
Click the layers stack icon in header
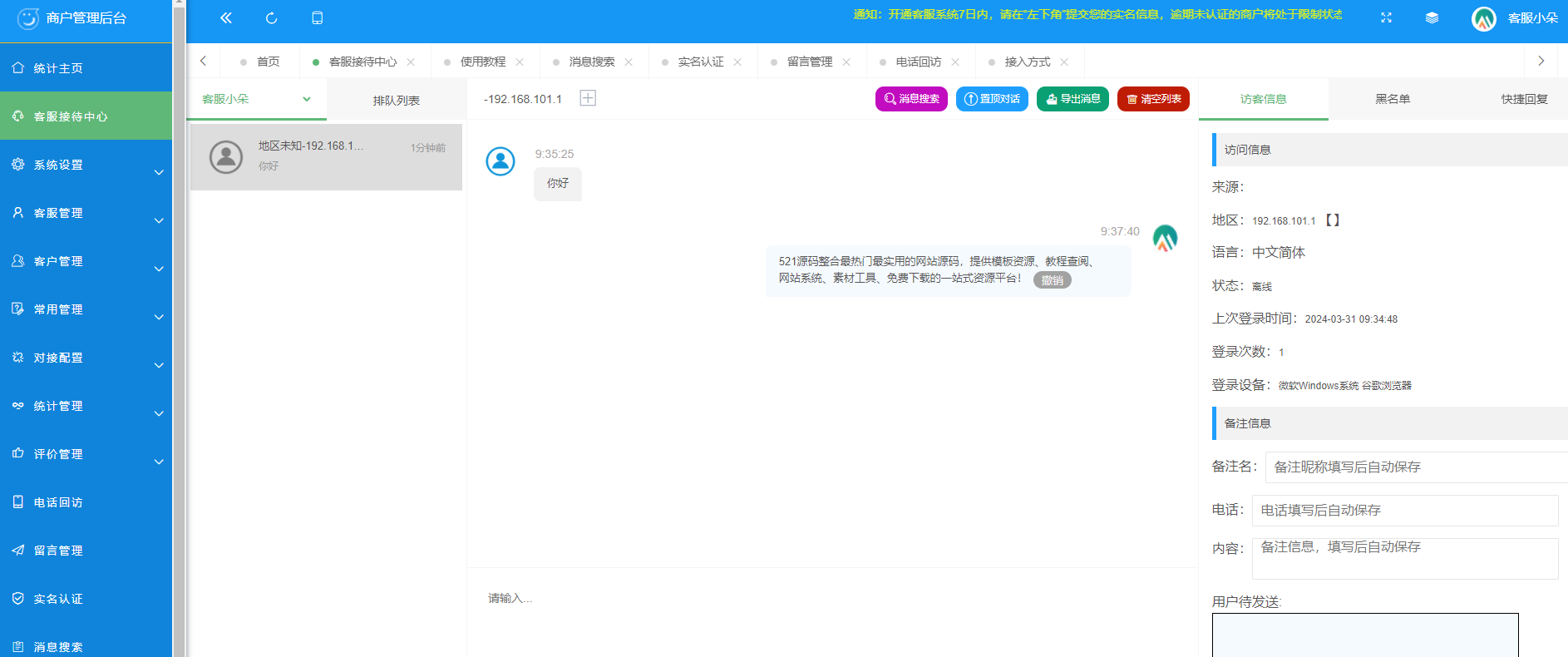(1432, 17)
